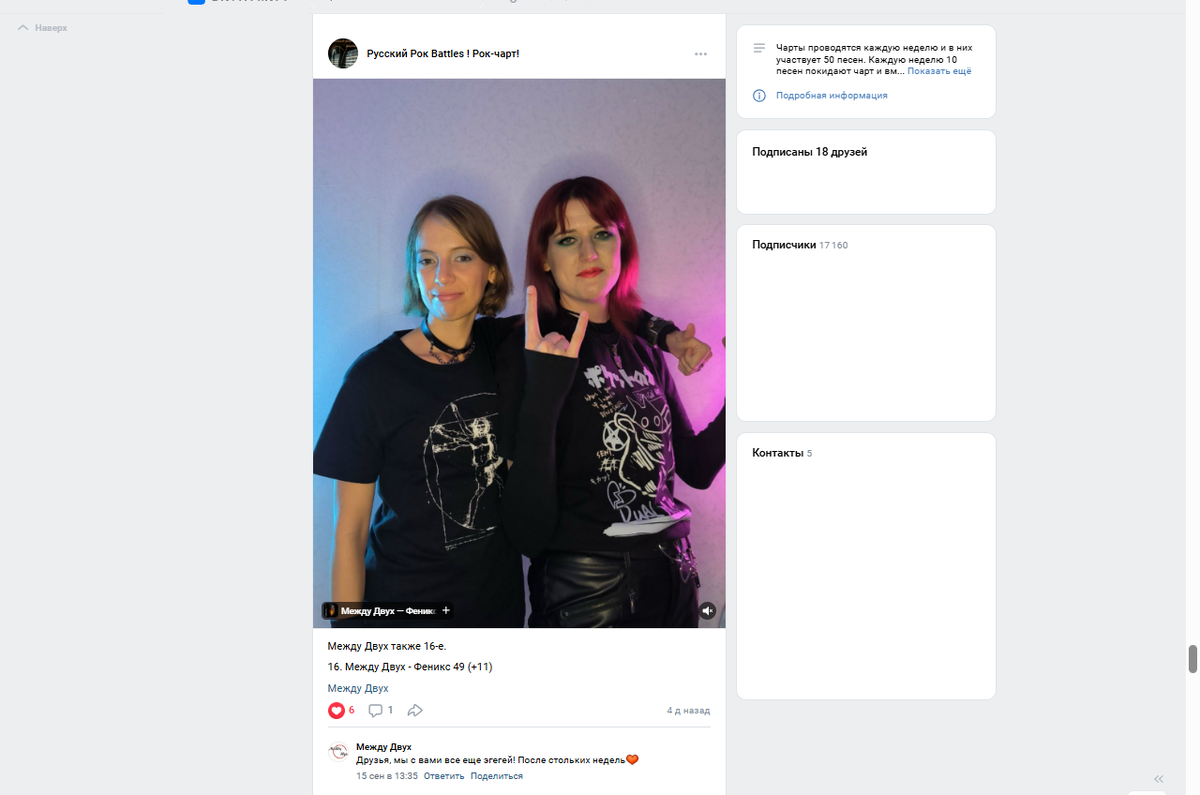The width and height of the screenshot is (1200, 795).
Task: Reply to the comment with Ответить
Action: pyautogui.click(x=444, y=776)
